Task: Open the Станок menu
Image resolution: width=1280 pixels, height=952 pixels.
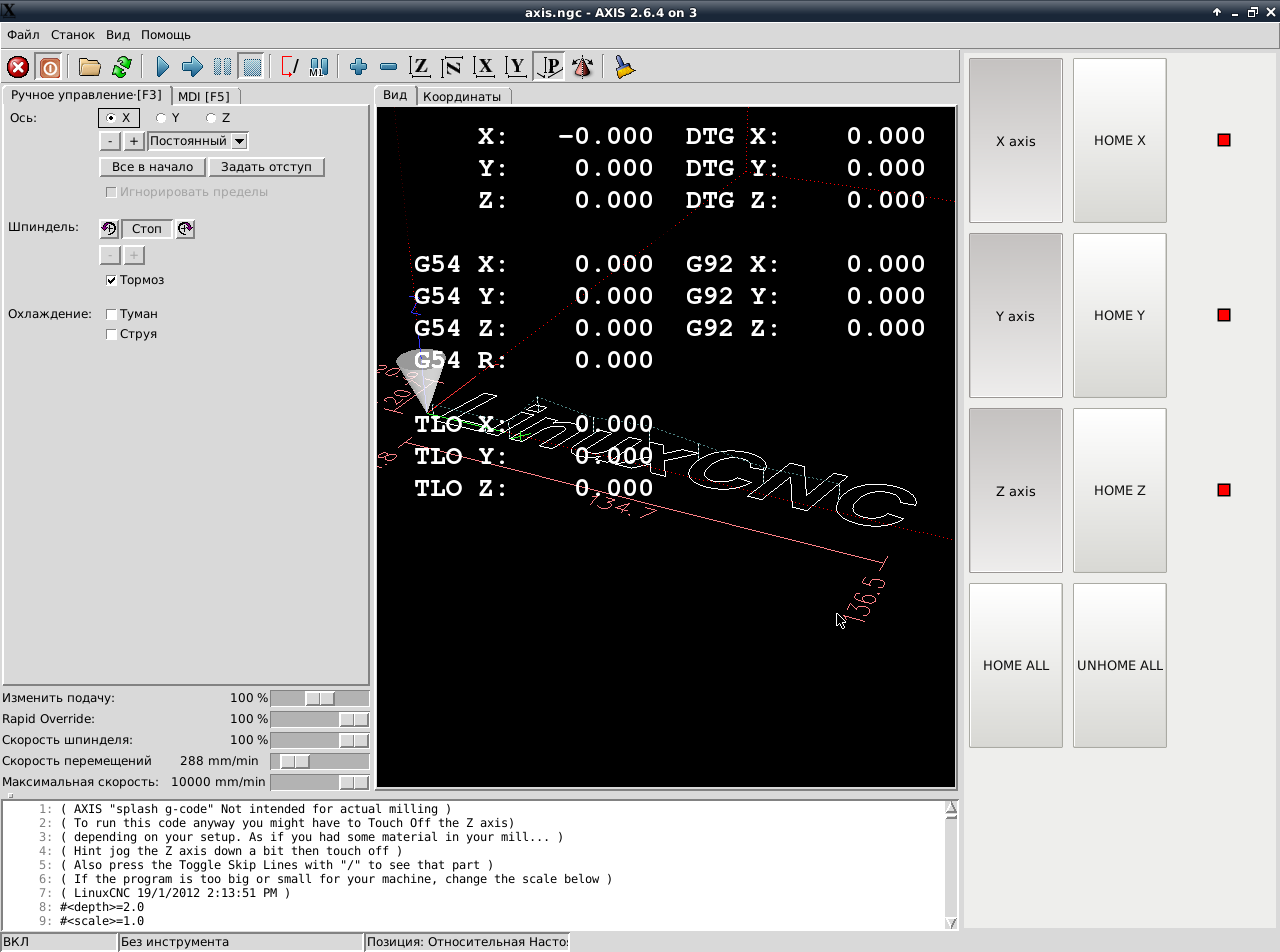Action: [x=73, y=34]
